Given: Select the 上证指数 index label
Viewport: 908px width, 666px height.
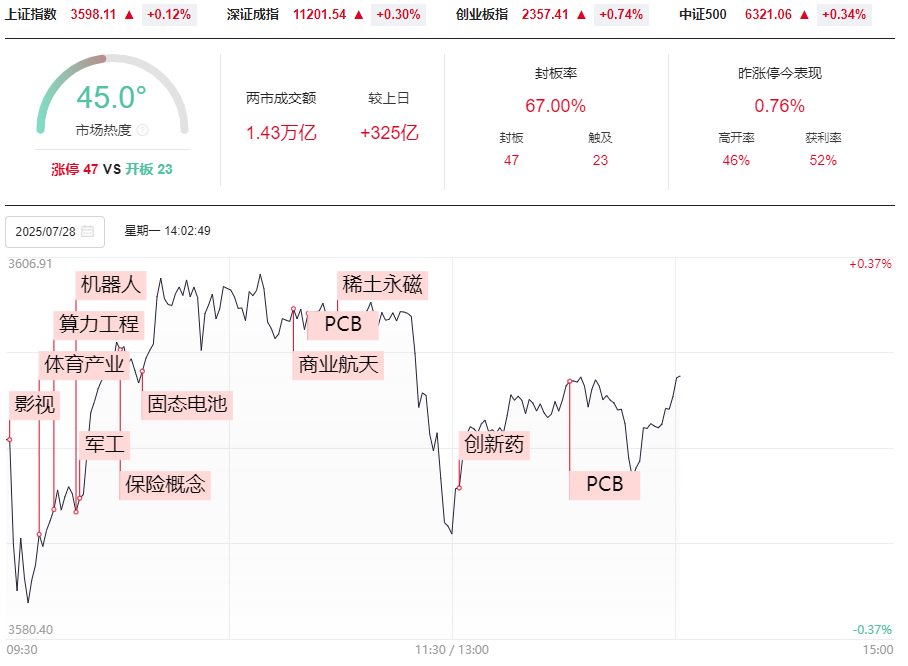Looking at the screenshot, I should tap(31, 15).
